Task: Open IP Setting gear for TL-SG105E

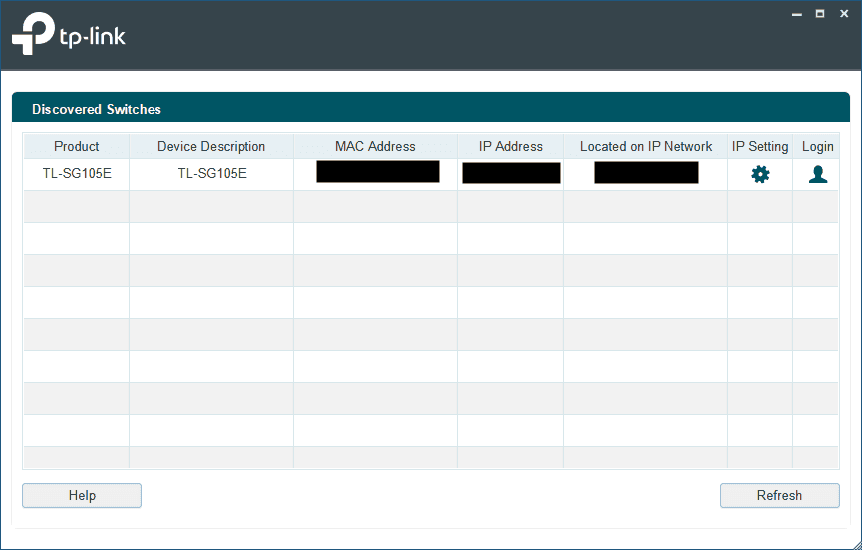Action: pyautogui.click(x=760, y=174)
